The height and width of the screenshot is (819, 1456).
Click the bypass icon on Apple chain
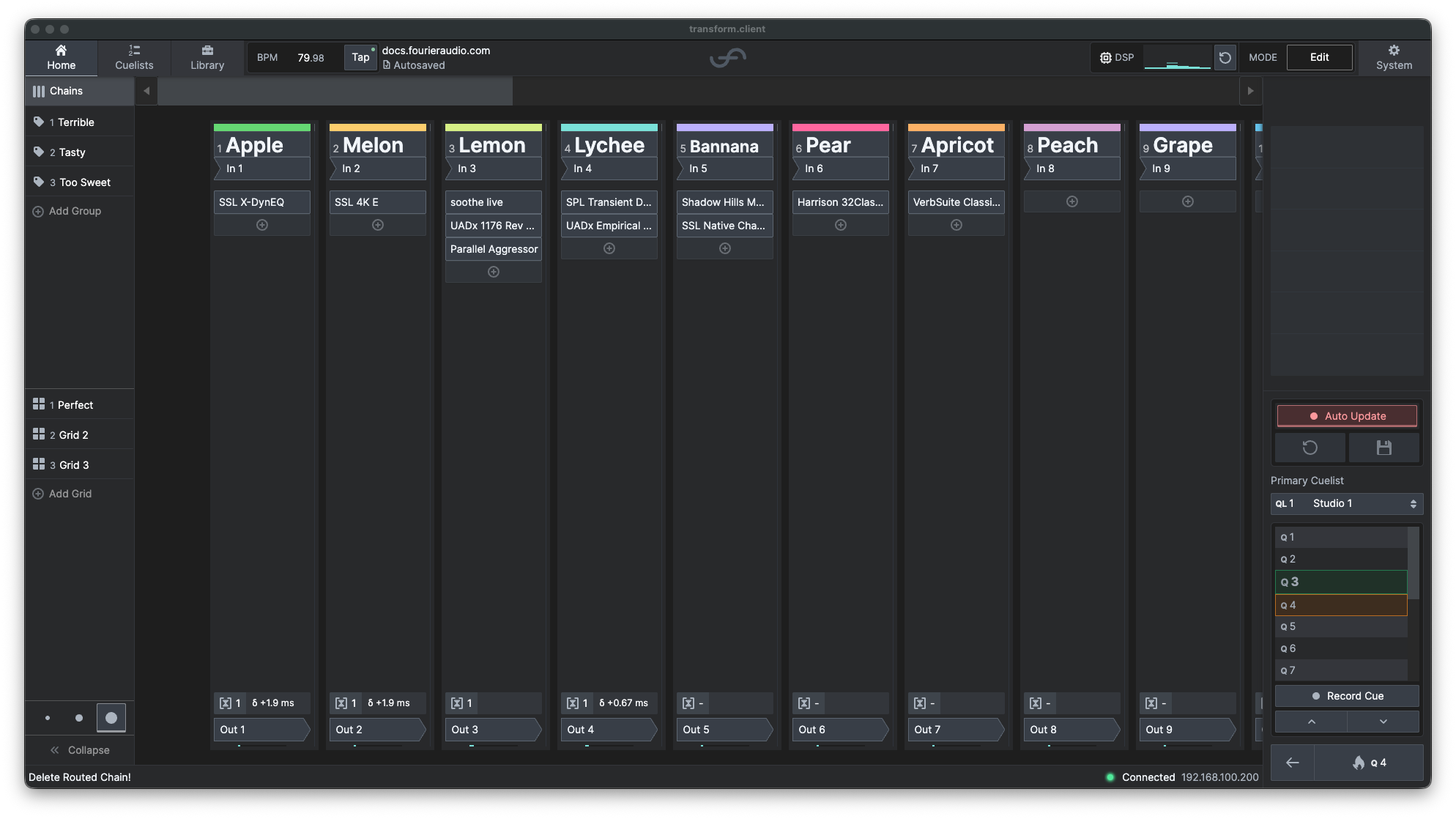click(x=226, y=703)
